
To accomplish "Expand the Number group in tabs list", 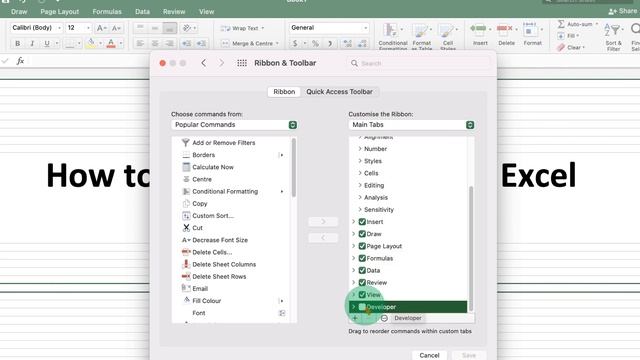I will pyautogui.click(x=360, y=149).
